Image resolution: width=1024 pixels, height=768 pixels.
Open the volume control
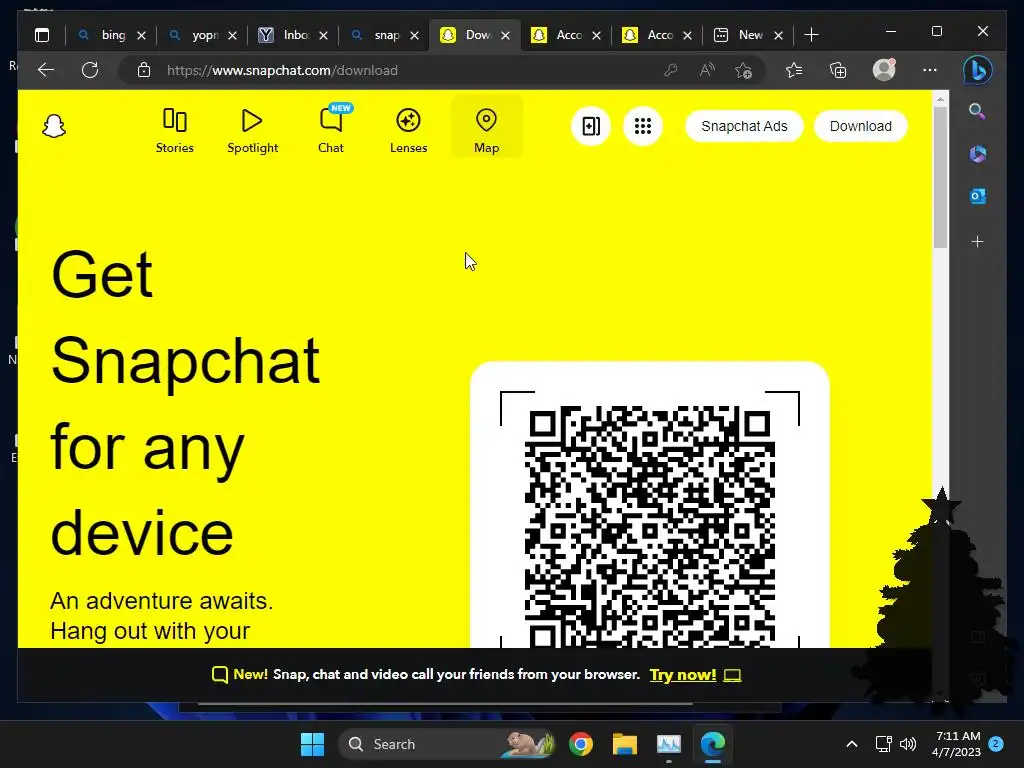(x=908, y=744)
